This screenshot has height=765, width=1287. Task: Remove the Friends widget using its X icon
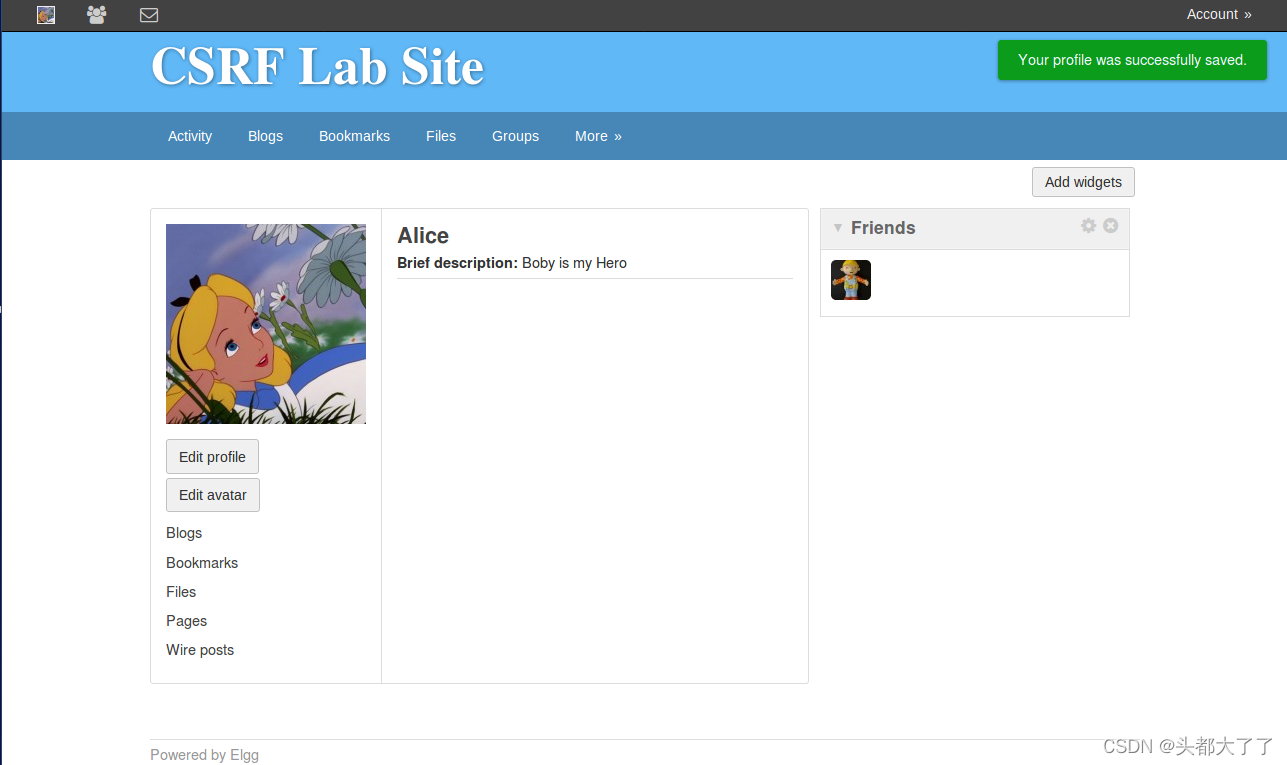pos(1110,226)
